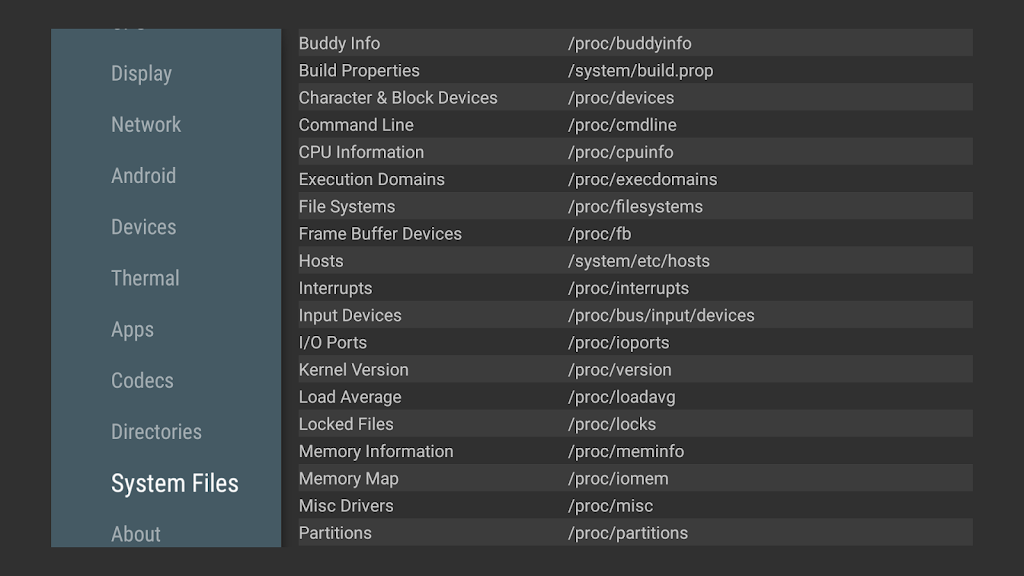Select the Input Devices row
This screenshot has width=1024, height=576.
click(350, 315)
